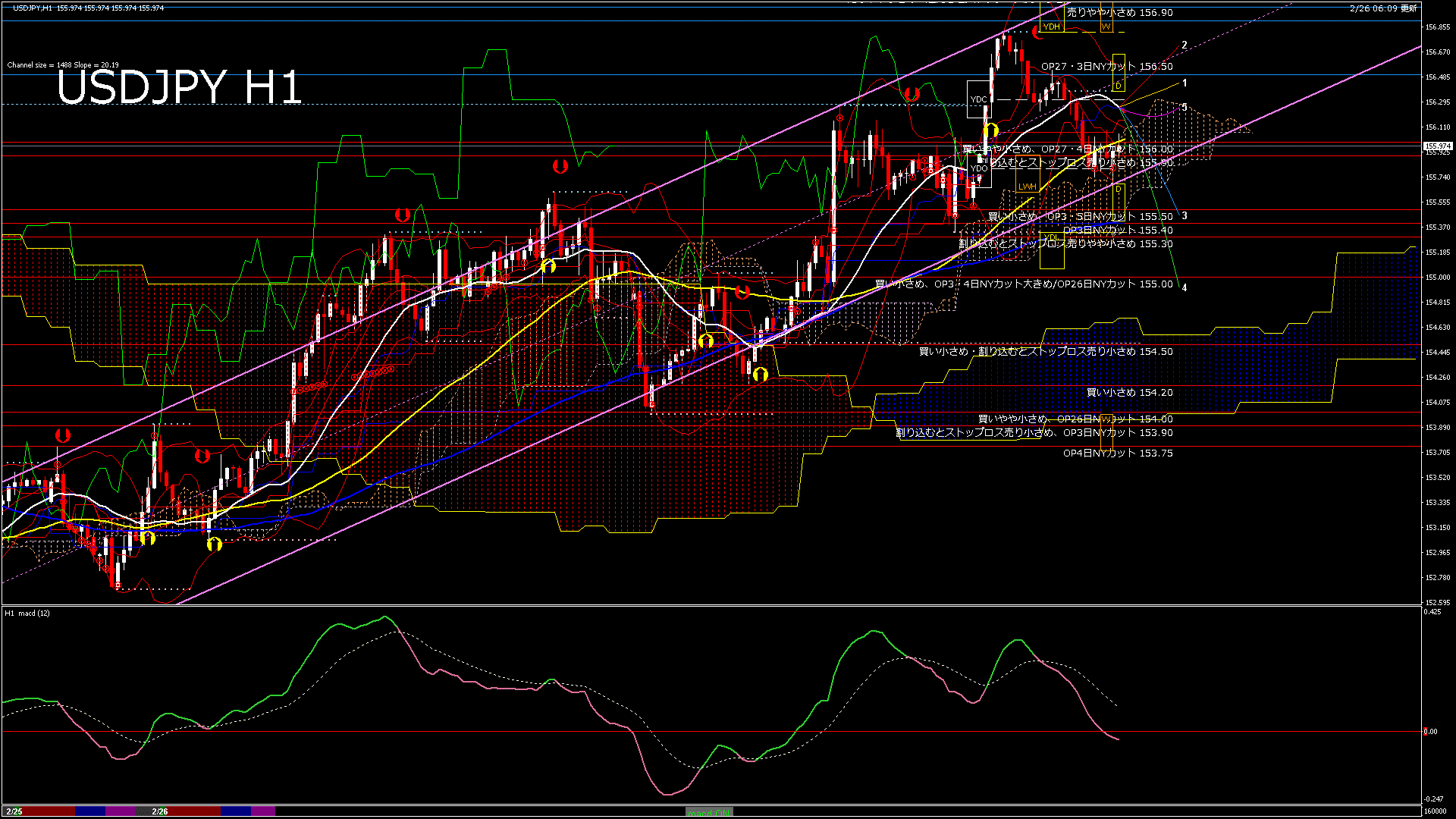The image size is (1456, 819).
Task: Click the red crescent marker beside YDH
Action: 1036,32
